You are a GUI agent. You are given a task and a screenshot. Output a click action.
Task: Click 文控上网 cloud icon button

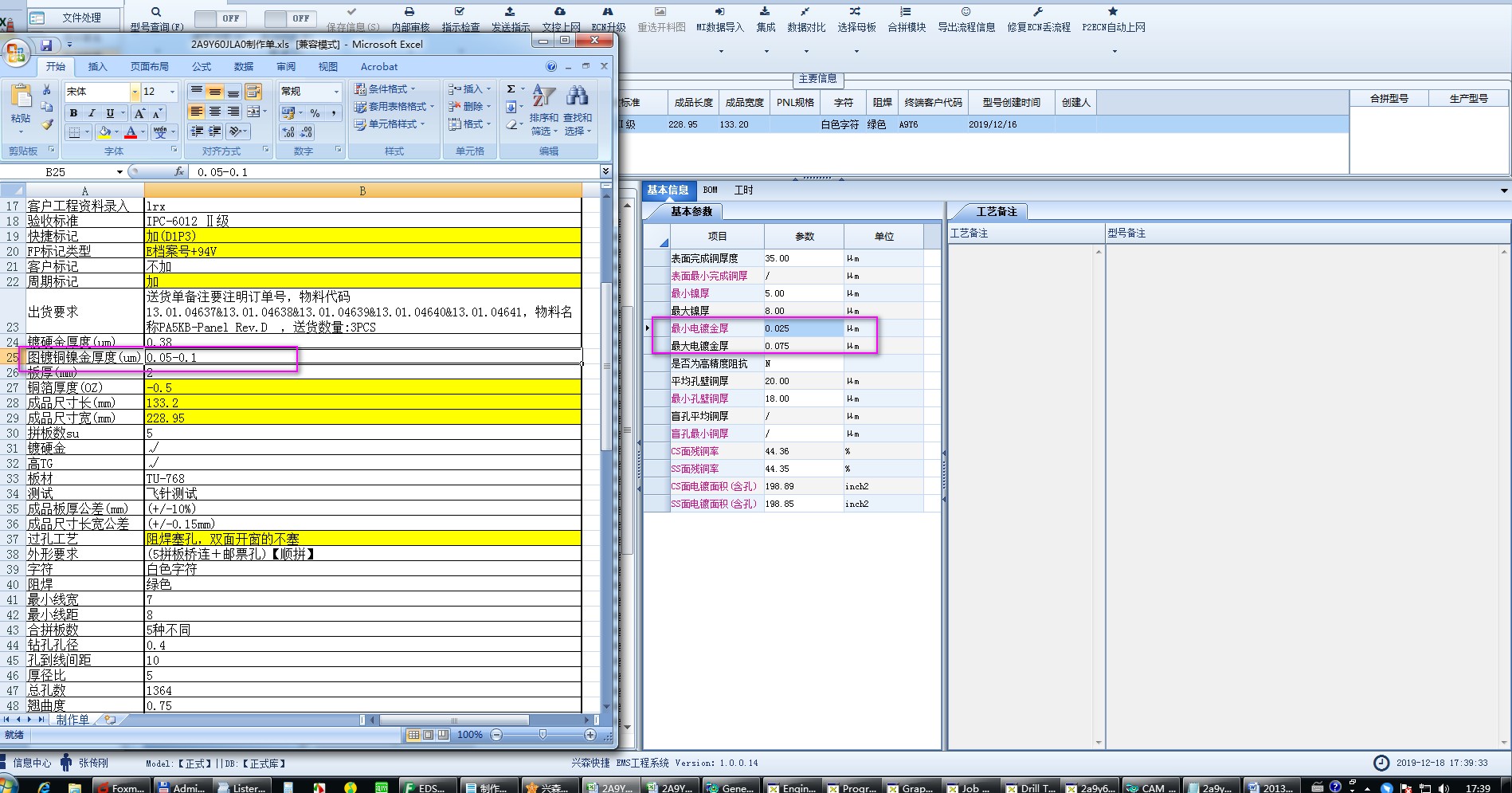[x=561, y=19]
